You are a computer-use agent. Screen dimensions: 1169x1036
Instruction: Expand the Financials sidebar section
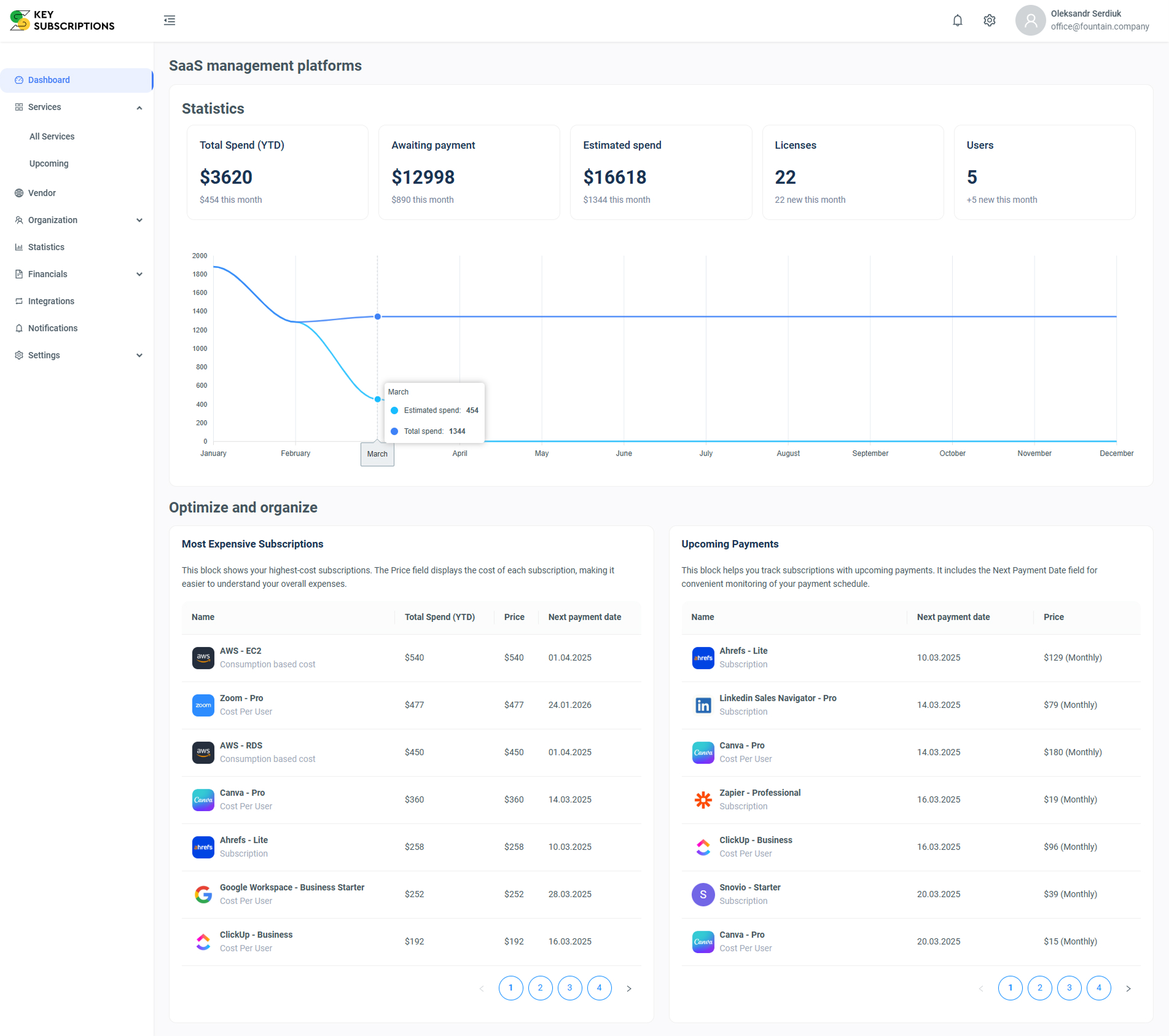(139, 274)
